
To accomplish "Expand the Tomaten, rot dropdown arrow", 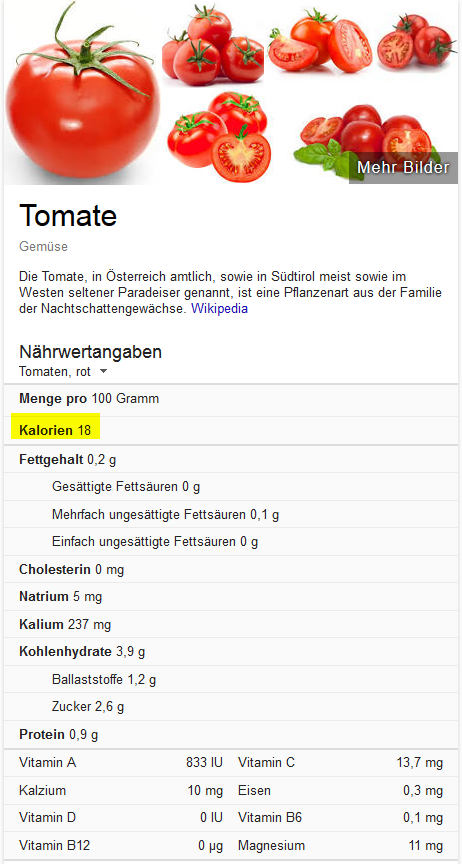I will point(103,371).
